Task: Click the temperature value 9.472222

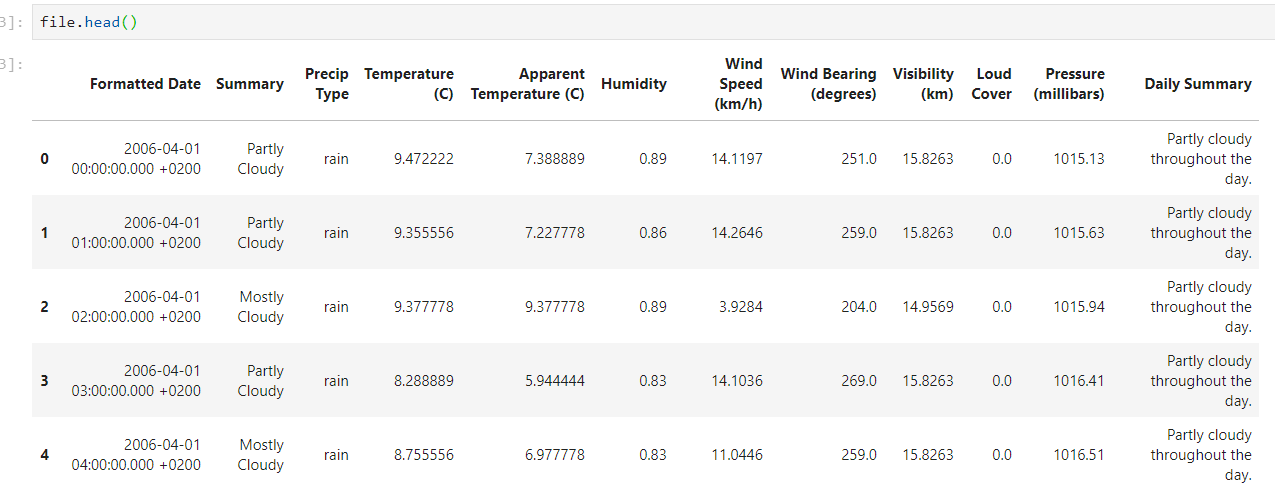Action: (424, 159)
